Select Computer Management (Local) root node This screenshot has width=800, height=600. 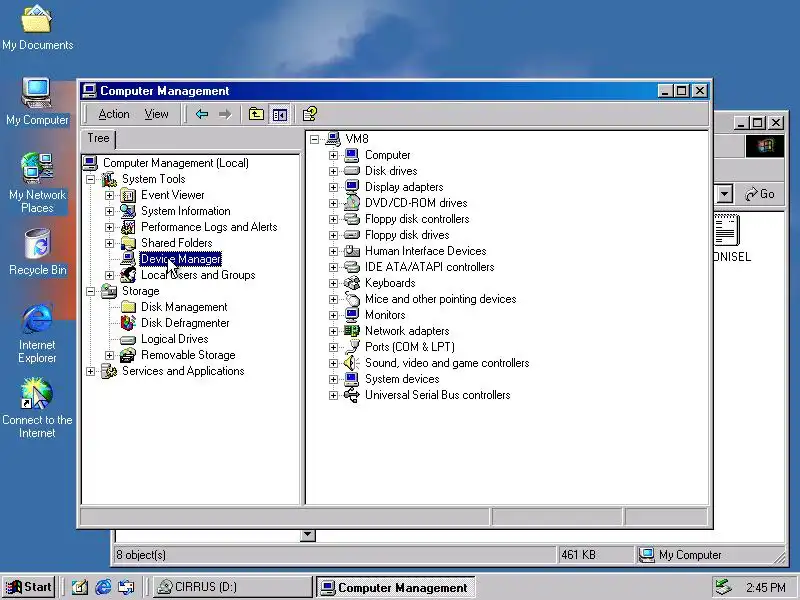[x=176, y=163]
